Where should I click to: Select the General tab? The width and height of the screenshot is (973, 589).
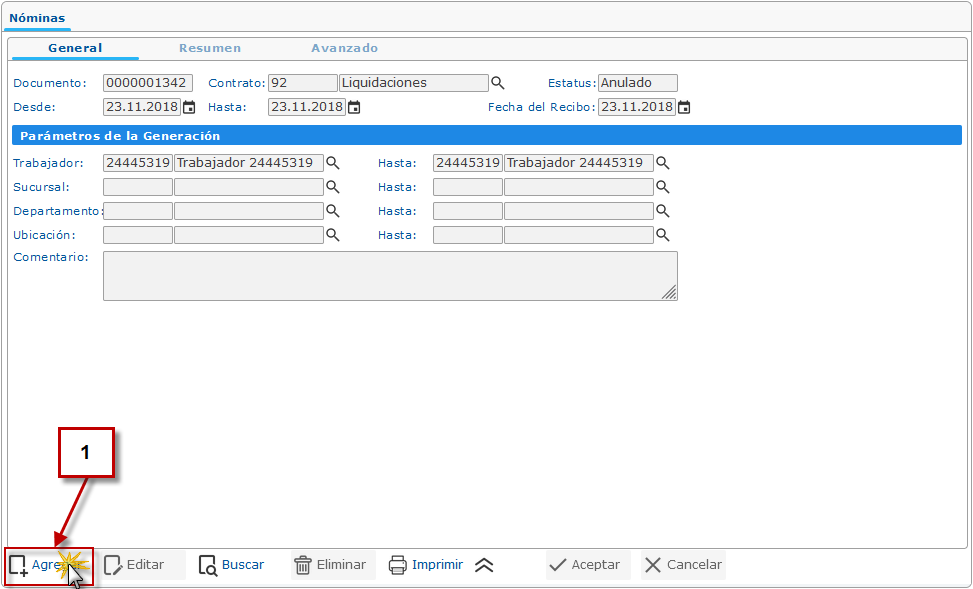75,48
